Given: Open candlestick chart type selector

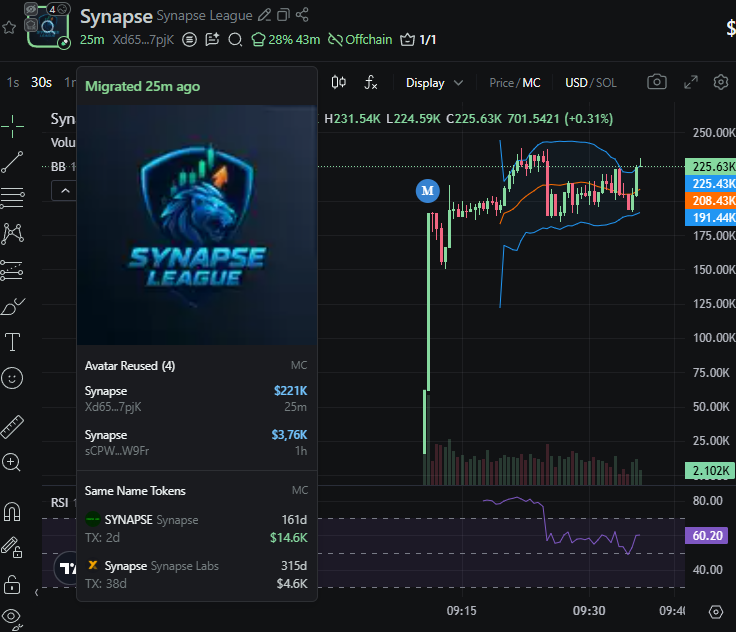Looking at the screenshot, I should (x=339, y=83).
